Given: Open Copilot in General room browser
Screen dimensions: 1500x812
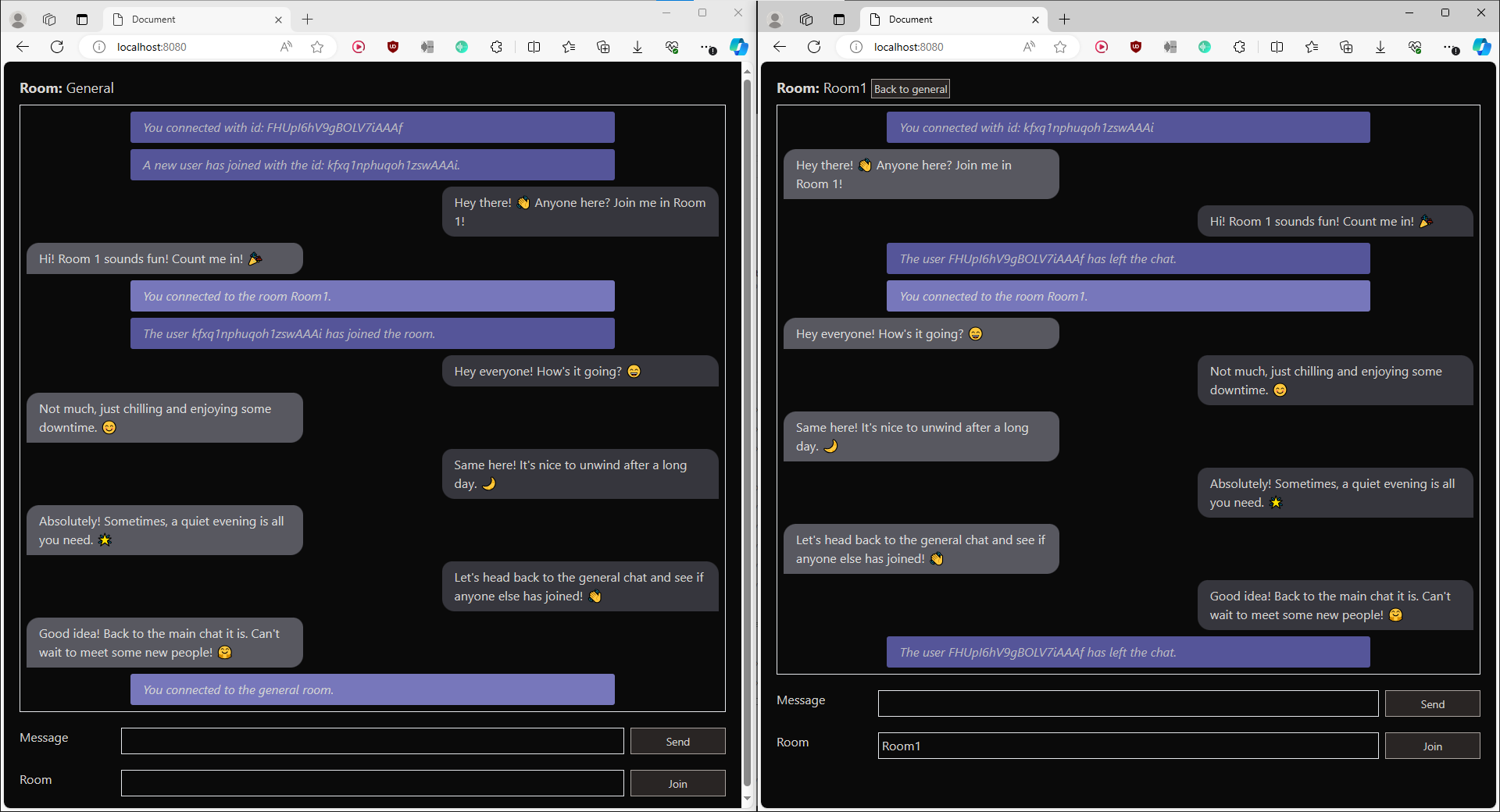Looking at the screenshot, I should pos(739,47).
